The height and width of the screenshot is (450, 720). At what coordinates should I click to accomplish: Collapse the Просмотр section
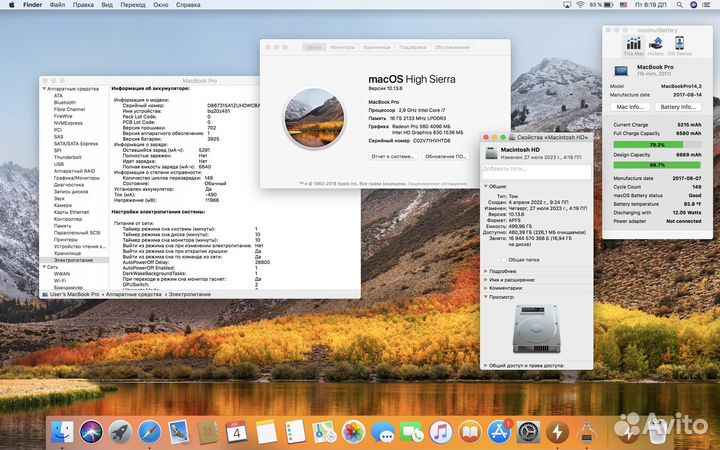tap(486, 297)
